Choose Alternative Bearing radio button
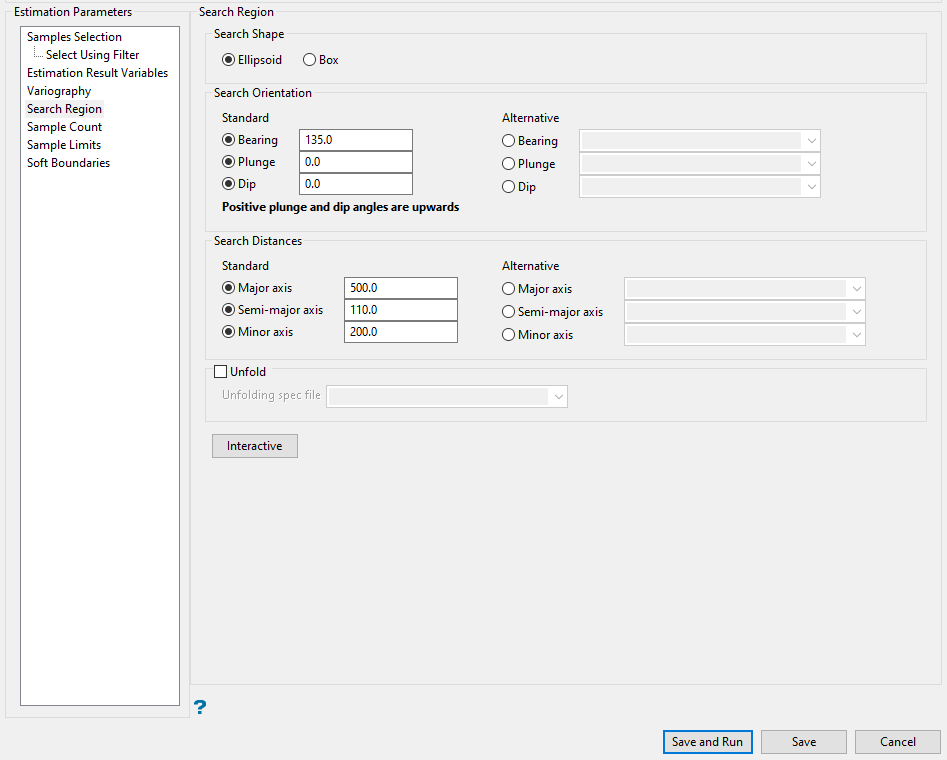 click(509, 141)
